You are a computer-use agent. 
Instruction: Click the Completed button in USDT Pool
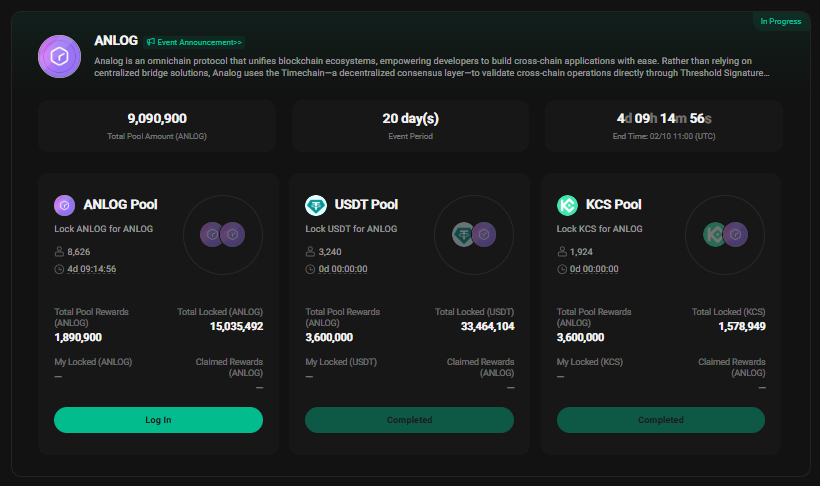(x=409, y=420)
